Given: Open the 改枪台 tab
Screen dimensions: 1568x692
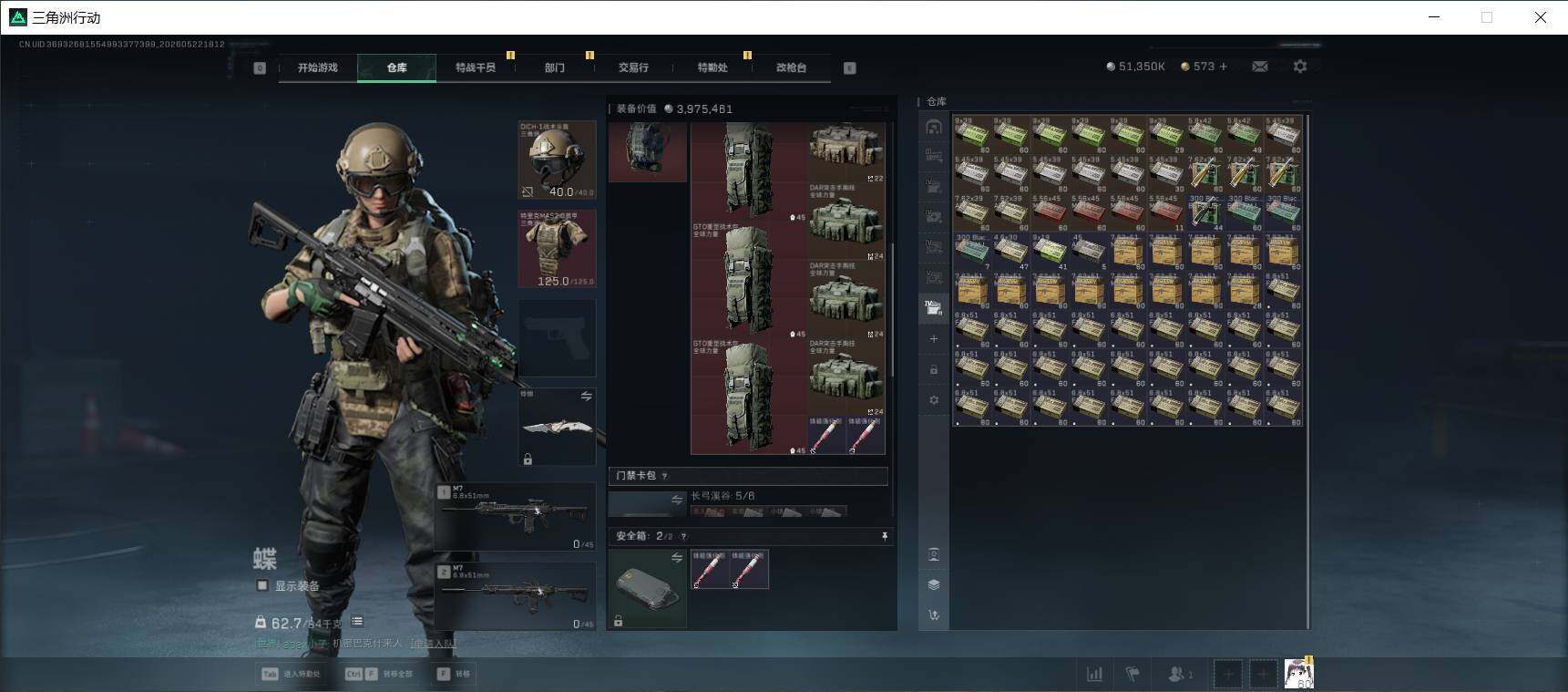Looking at the screenshot, I should pyautogui.click(x=791, y=67).
